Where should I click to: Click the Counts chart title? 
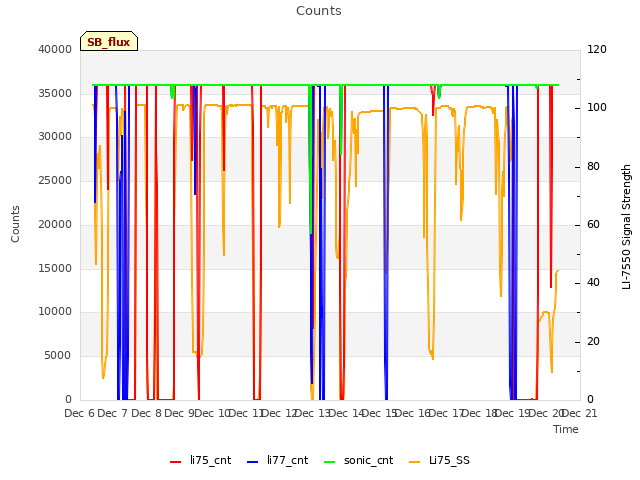[319, 11]
